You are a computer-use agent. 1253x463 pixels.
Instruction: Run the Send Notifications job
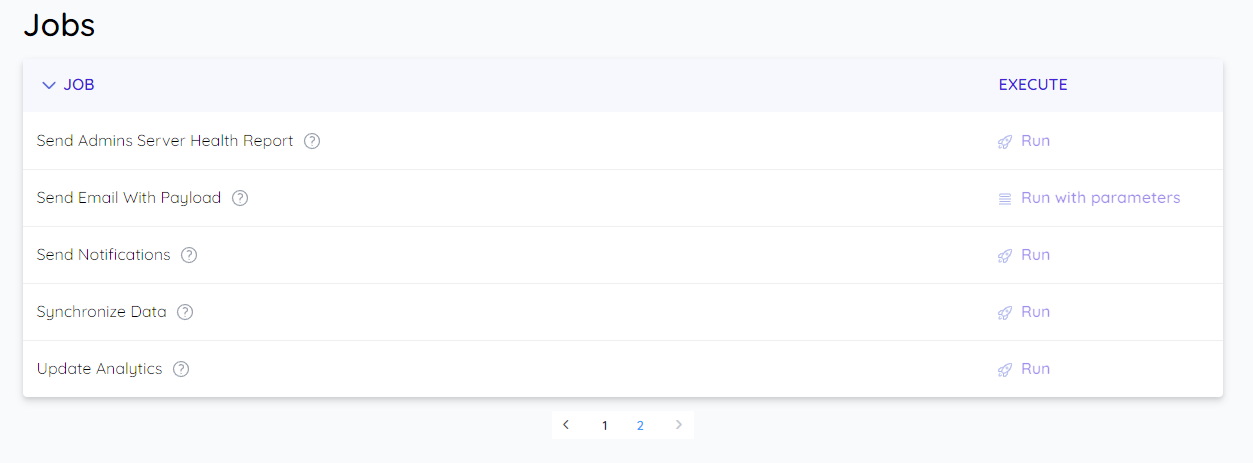click(1024, 255)
